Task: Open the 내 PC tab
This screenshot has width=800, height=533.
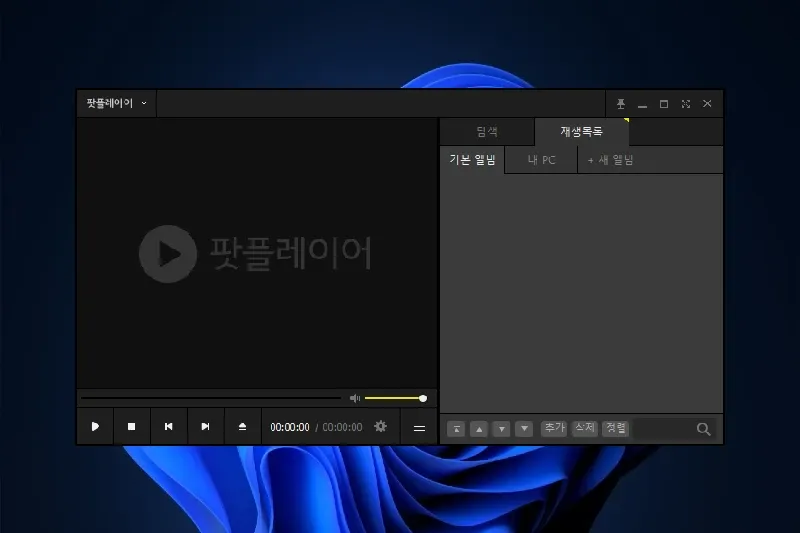Action: point(541,160)
